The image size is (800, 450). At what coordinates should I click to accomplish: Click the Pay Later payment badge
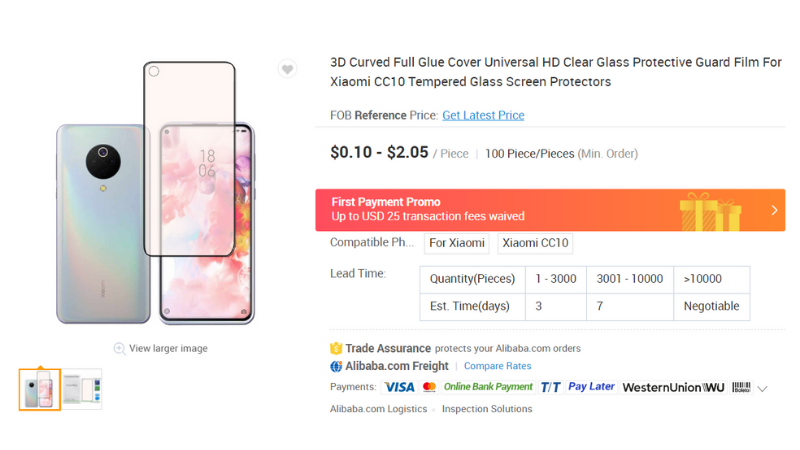(591, 387)
